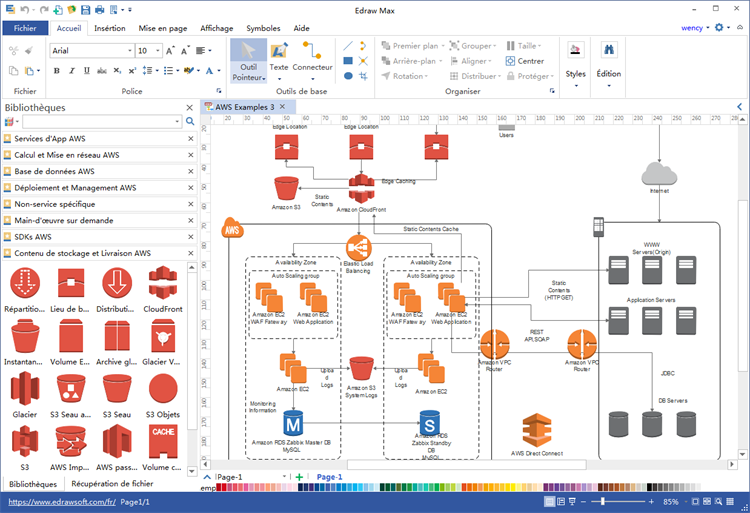The image size is (750, 513).
Task: Open the Fichier menu
Action: pyautogui.click(x=25, y=28)
